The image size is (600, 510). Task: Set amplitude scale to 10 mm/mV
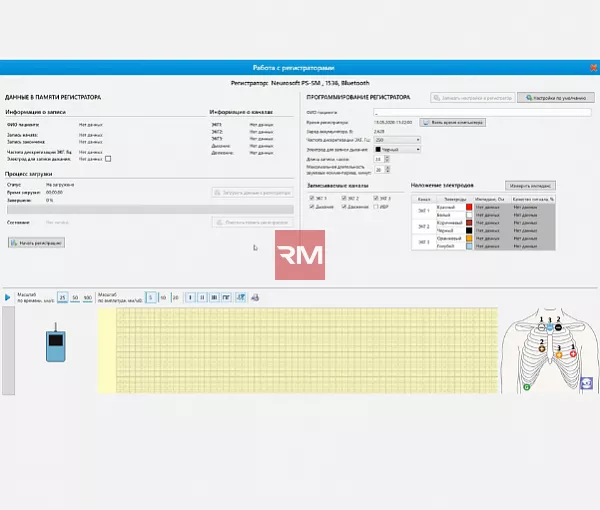click(x=163, y=297)
